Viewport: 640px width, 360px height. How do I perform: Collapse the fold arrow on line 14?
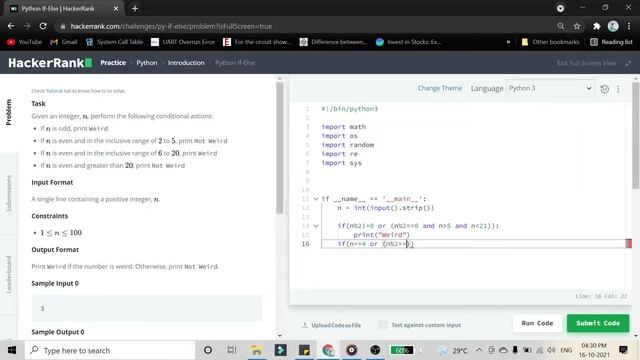coord(316,226)
